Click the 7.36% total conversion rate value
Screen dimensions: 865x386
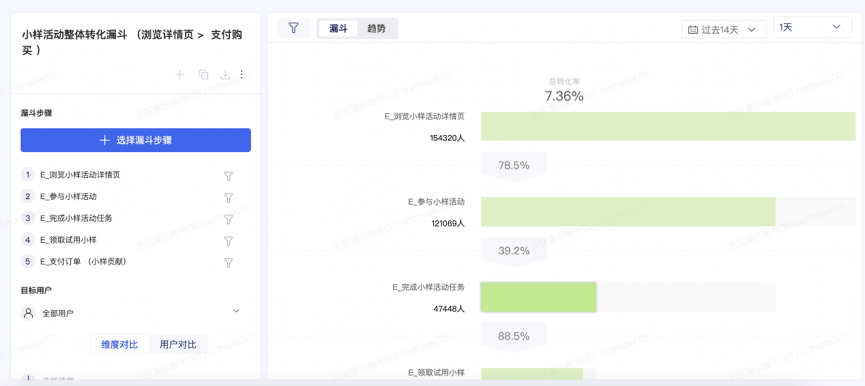tap(564, 96)
